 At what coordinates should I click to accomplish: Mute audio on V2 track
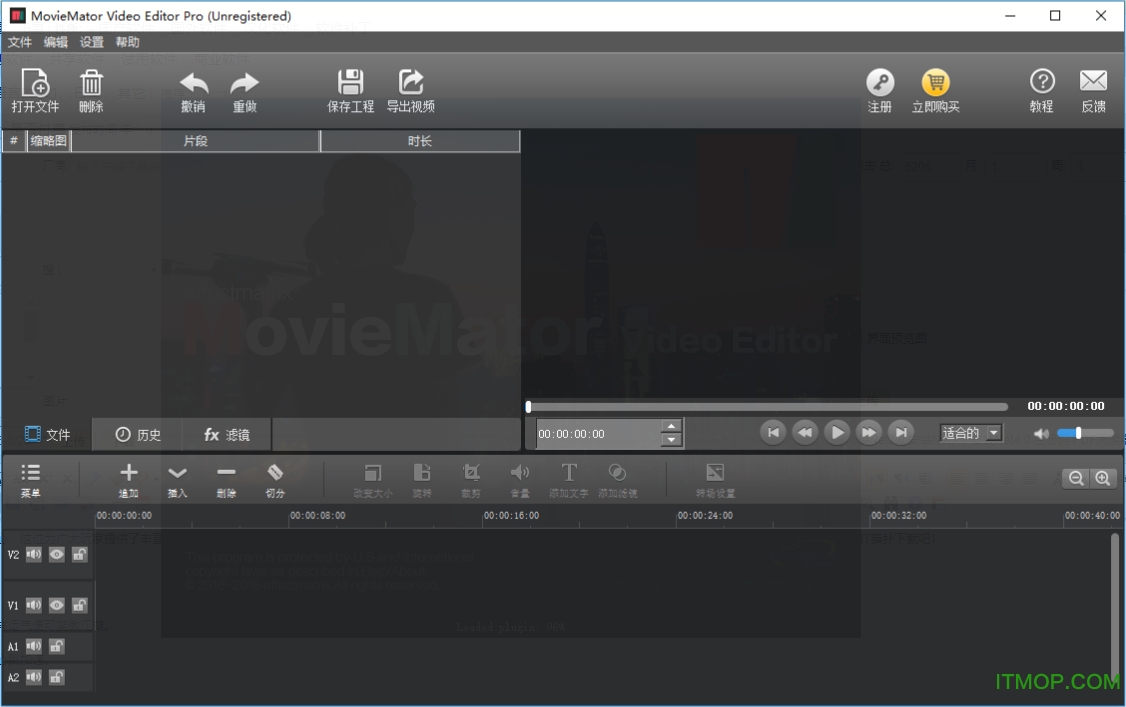coord(34,554)
